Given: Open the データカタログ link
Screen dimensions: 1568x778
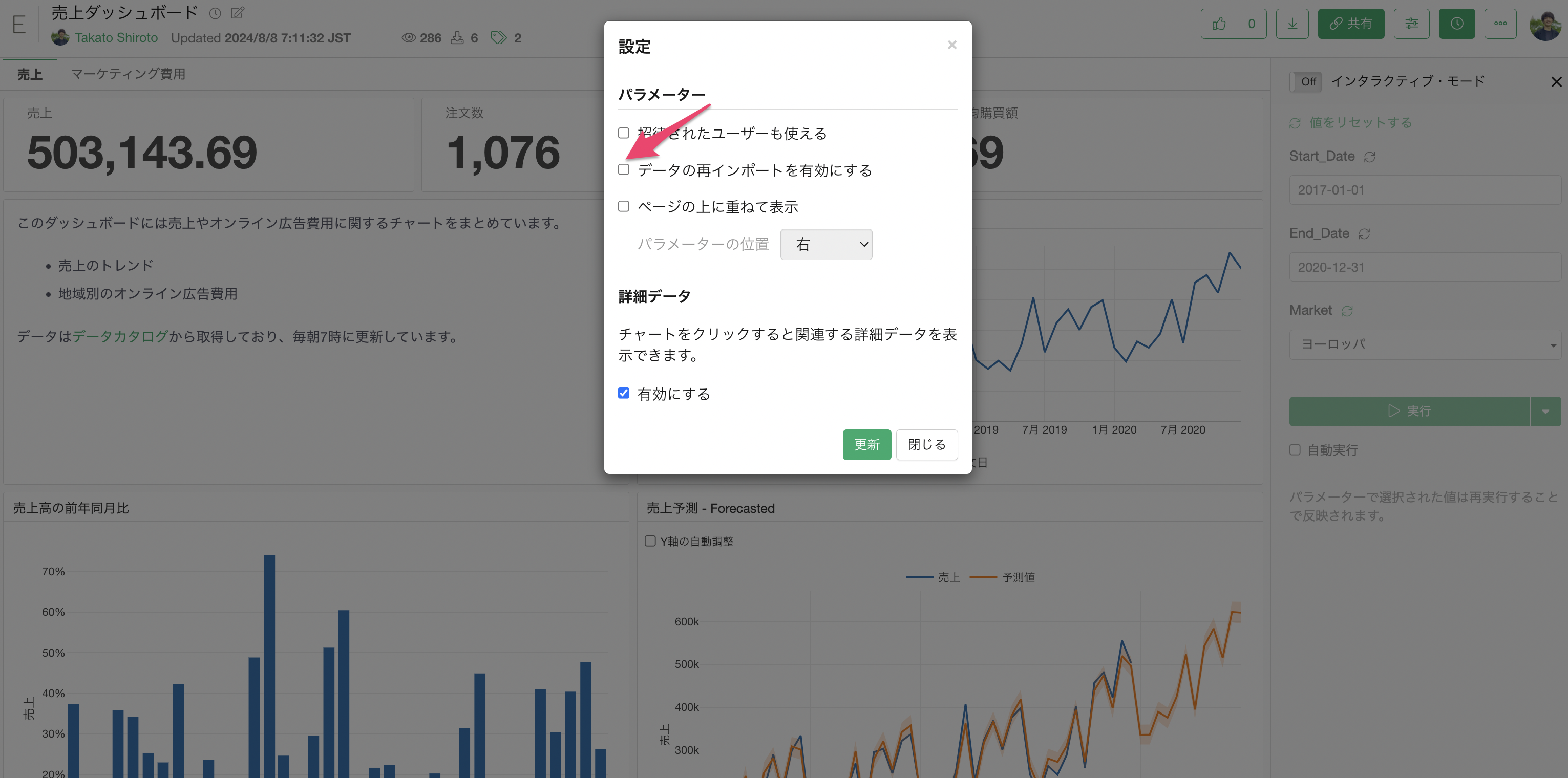Looking at the screenshot, I should click(x=120, y=336).
